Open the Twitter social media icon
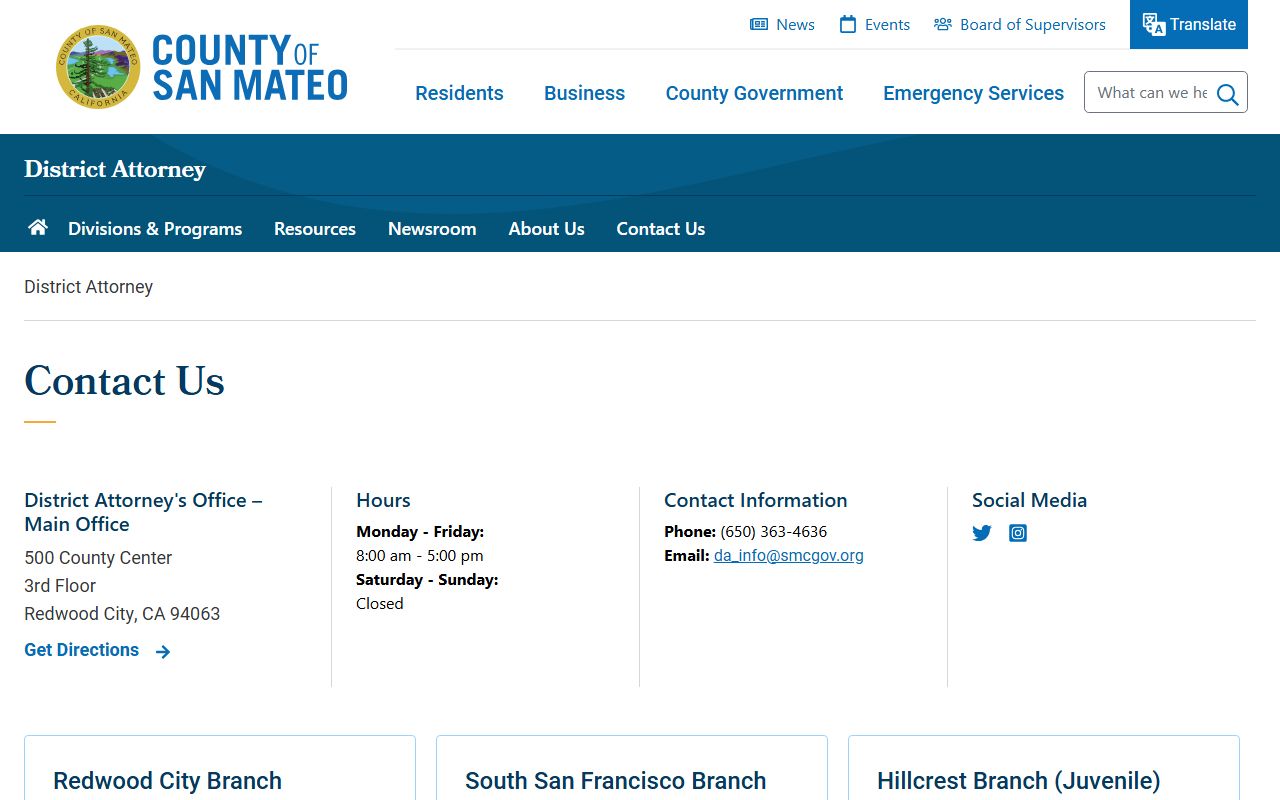 [x=982, y=533]
